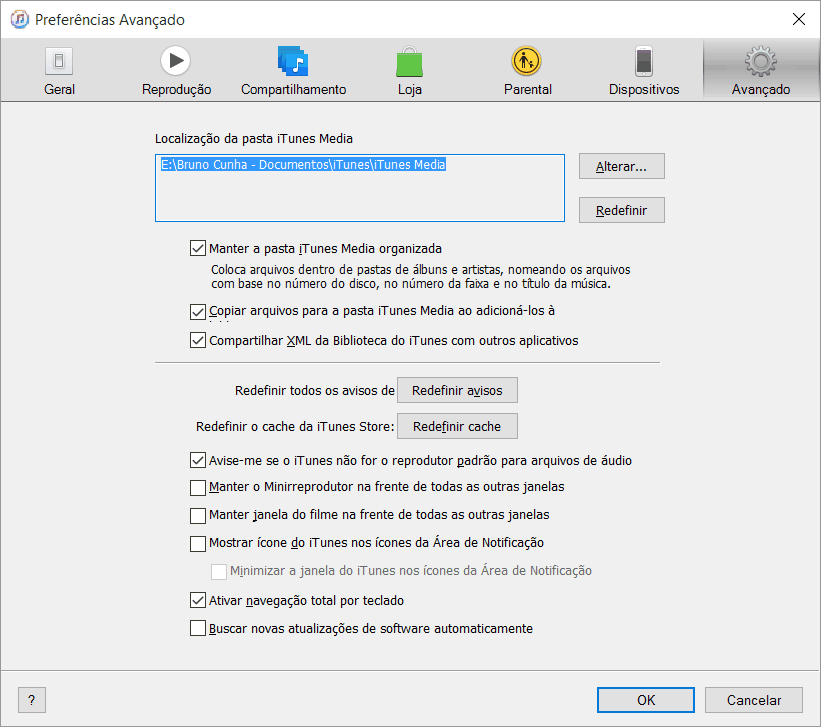The height and width of the screenshot is (727, 821).
Task: Click the Coloca arquivos dentro de pastas description
Action: pos(420,277)
